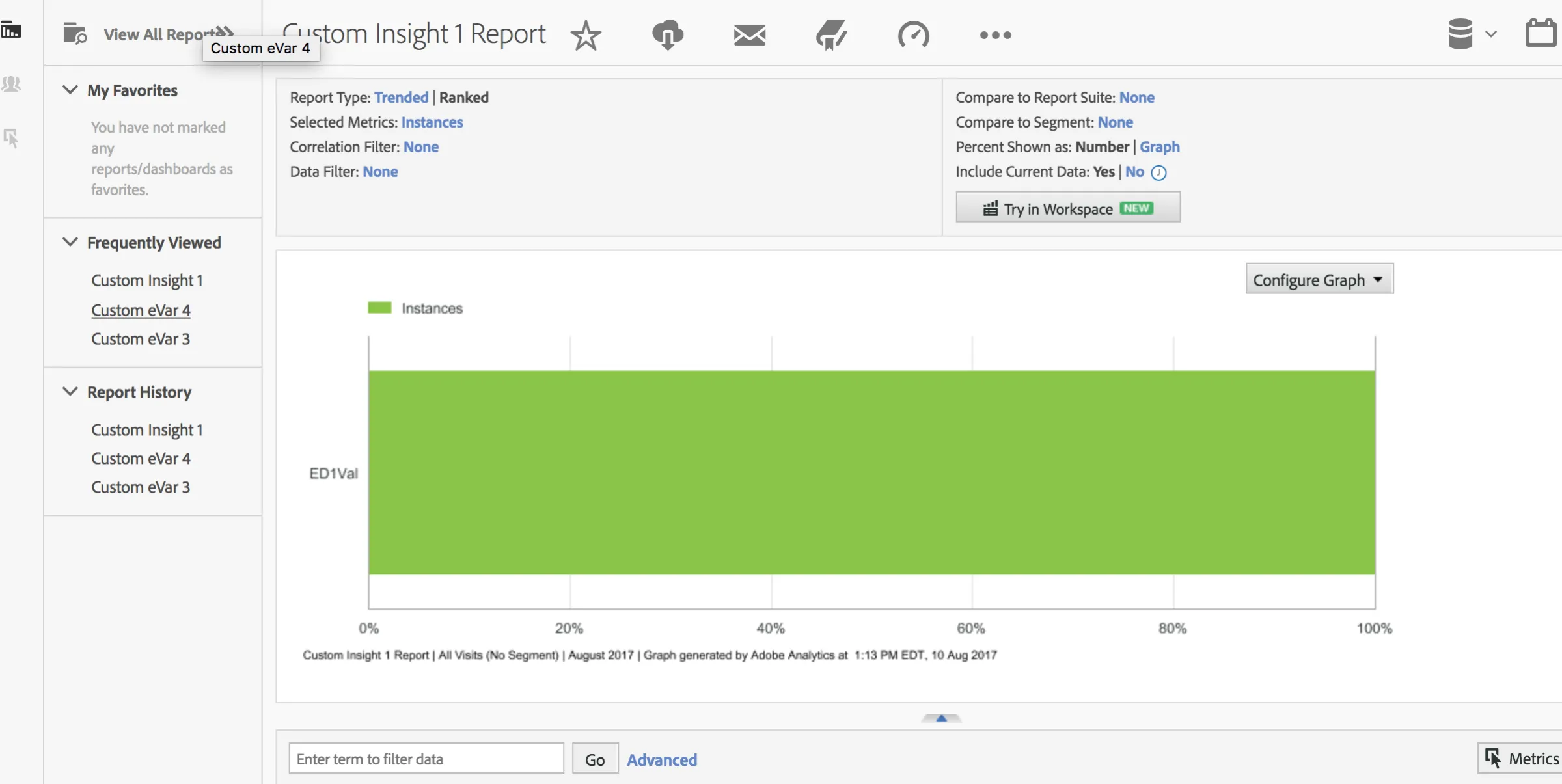The width and height of the screenshot is (1562, 784).
Task: Select the bookmark icon in the toolbar
Action: (831, 35)
